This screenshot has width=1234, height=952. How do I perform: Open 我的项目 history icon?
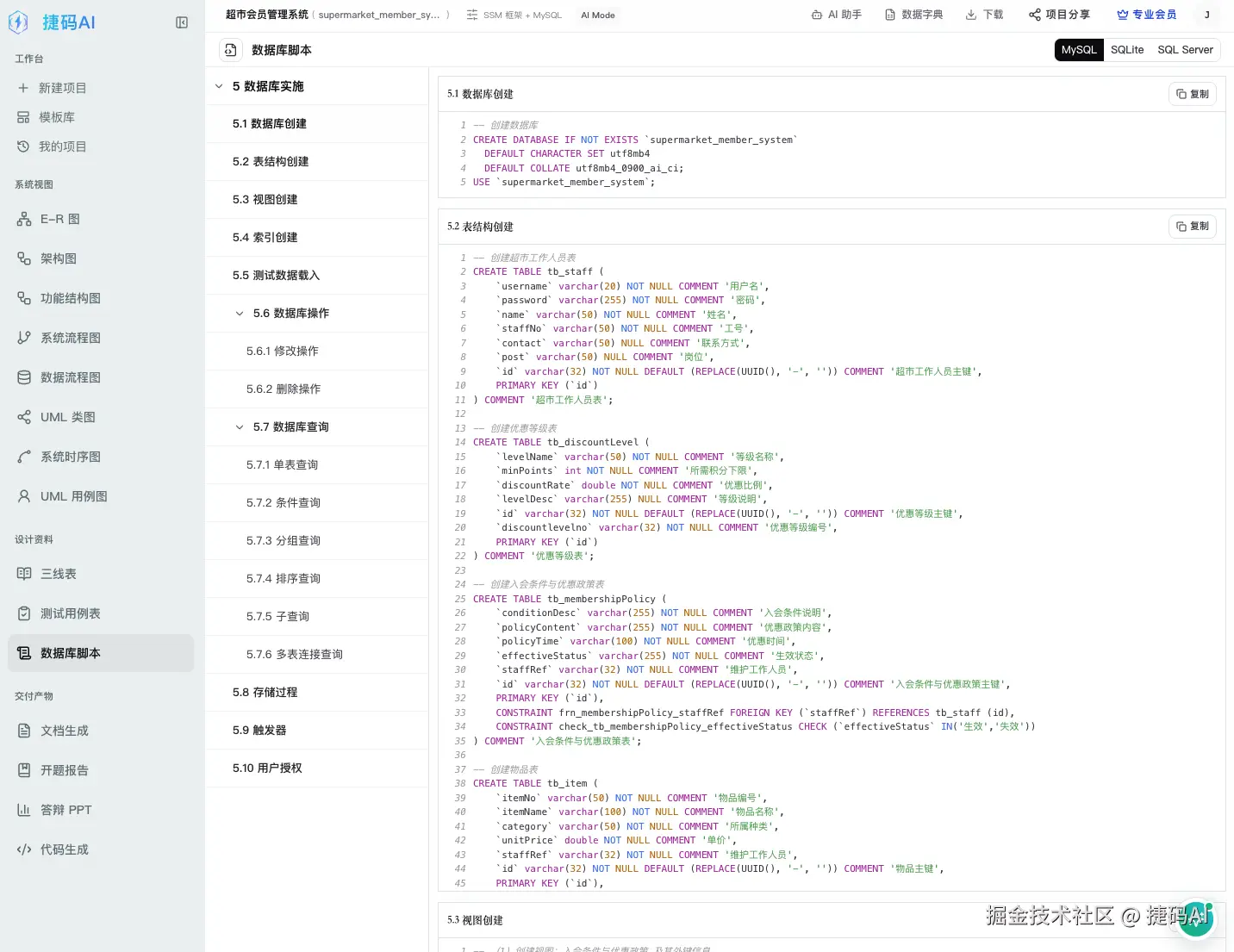pyautogui.click(x=23, y=146)
